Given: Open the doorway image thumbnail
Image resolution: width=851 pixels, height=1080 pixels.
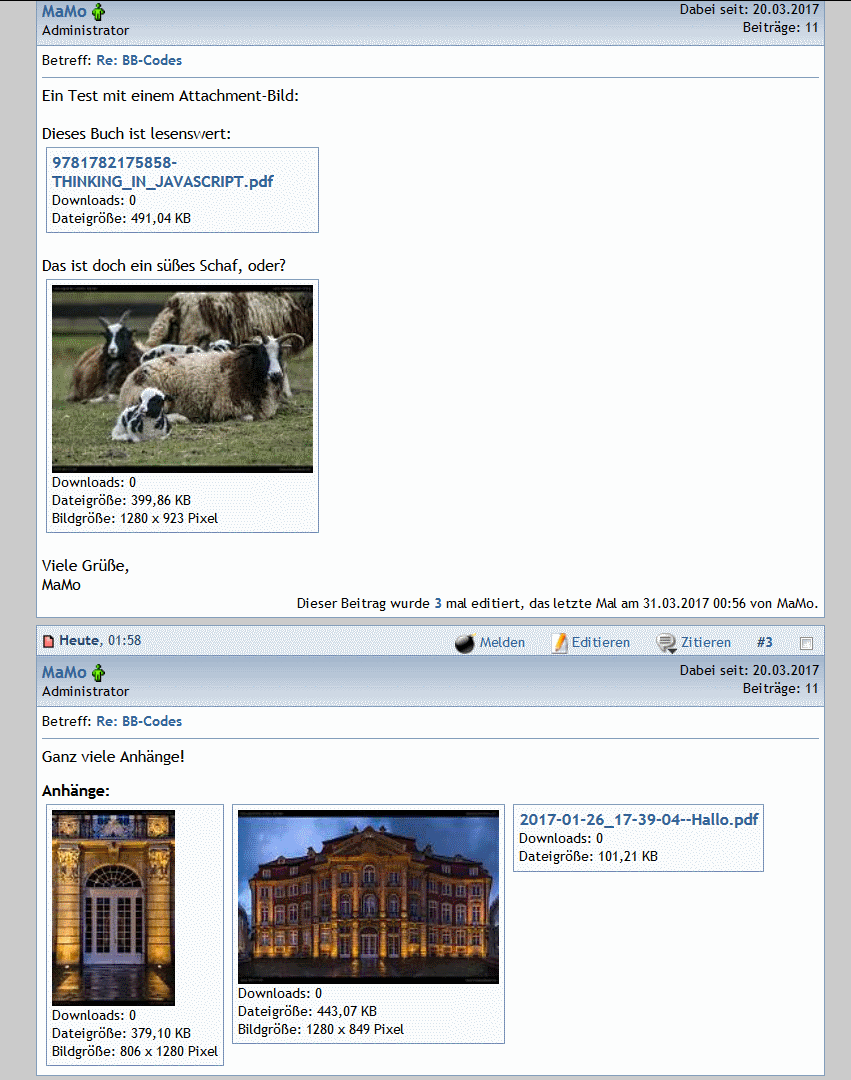Looking at the screenshot, I should tap(113, 907).
